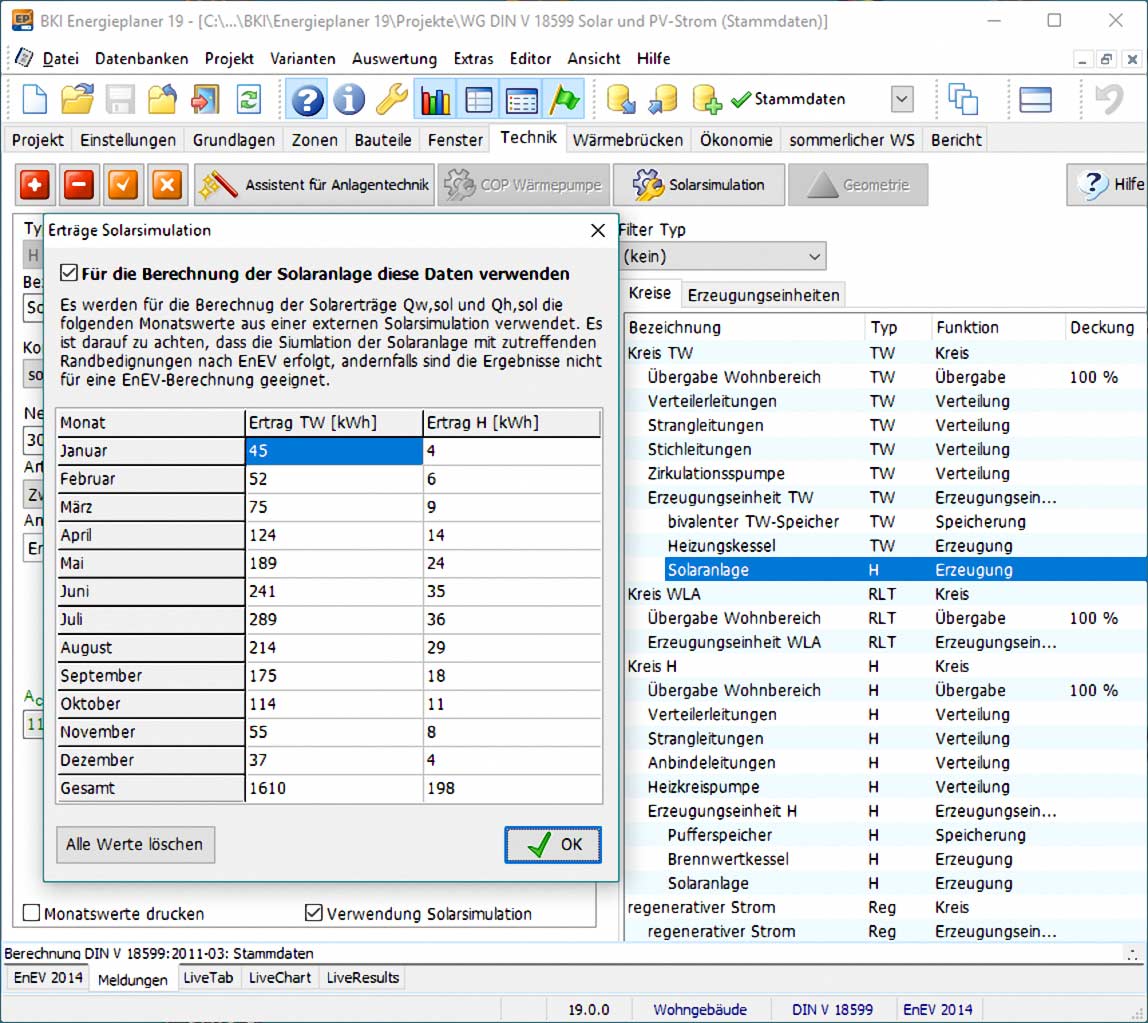The height and width of the screenshot is (1023, 1148).
Task: Open the LiveChart bottom tab
Action: coord(280,978)
